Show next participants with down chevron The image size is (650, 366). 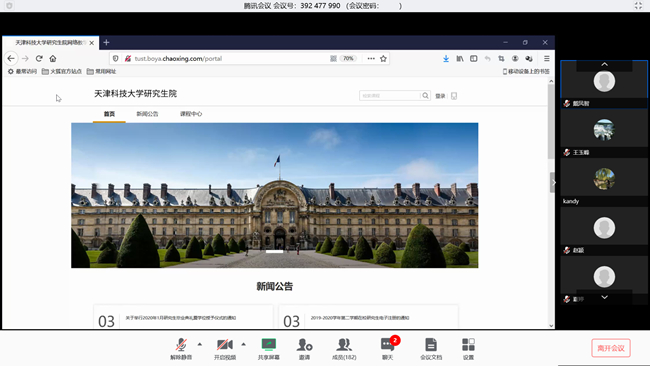point(604,297)
